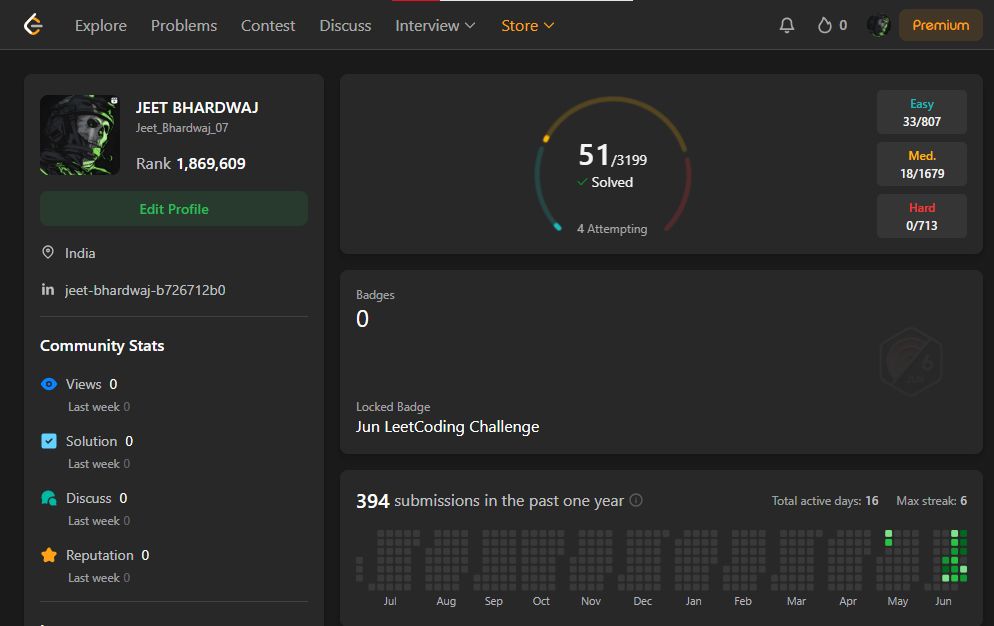Open the user avatar menu
The width and height of the screenshot is (994, 626).
click(879, 25)
